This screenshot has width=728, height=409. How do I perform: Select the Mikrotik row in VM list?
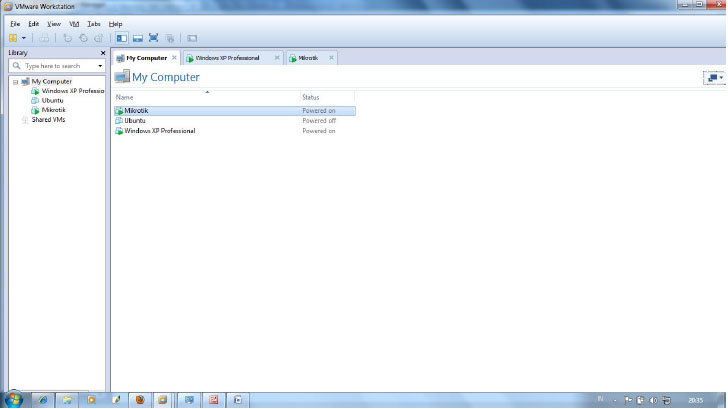click(x=235, y=111)
